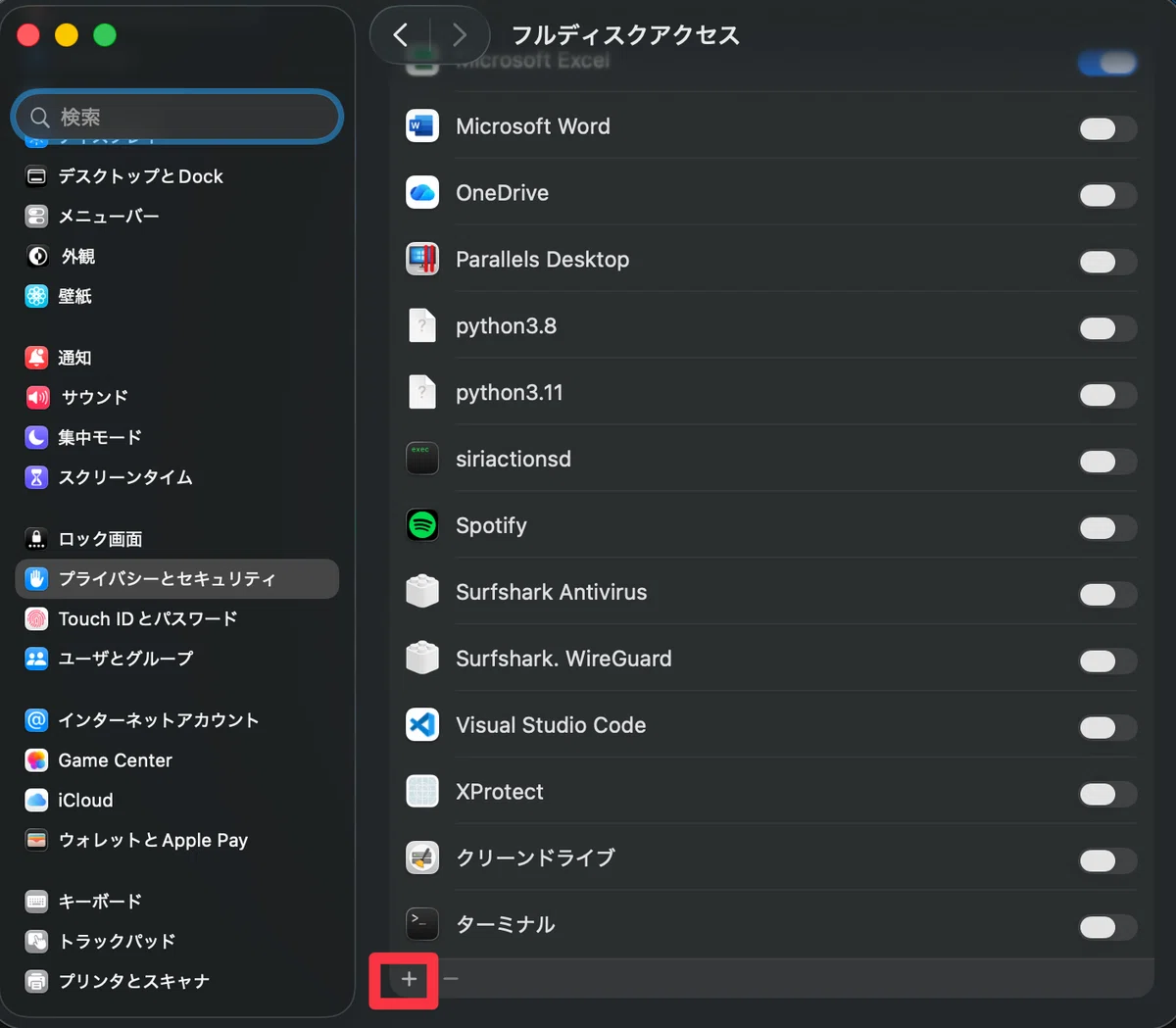Viewport: 1176px width, 1028px height.
Task: Select the XProtect row label
Action: [x=499, y=792]
